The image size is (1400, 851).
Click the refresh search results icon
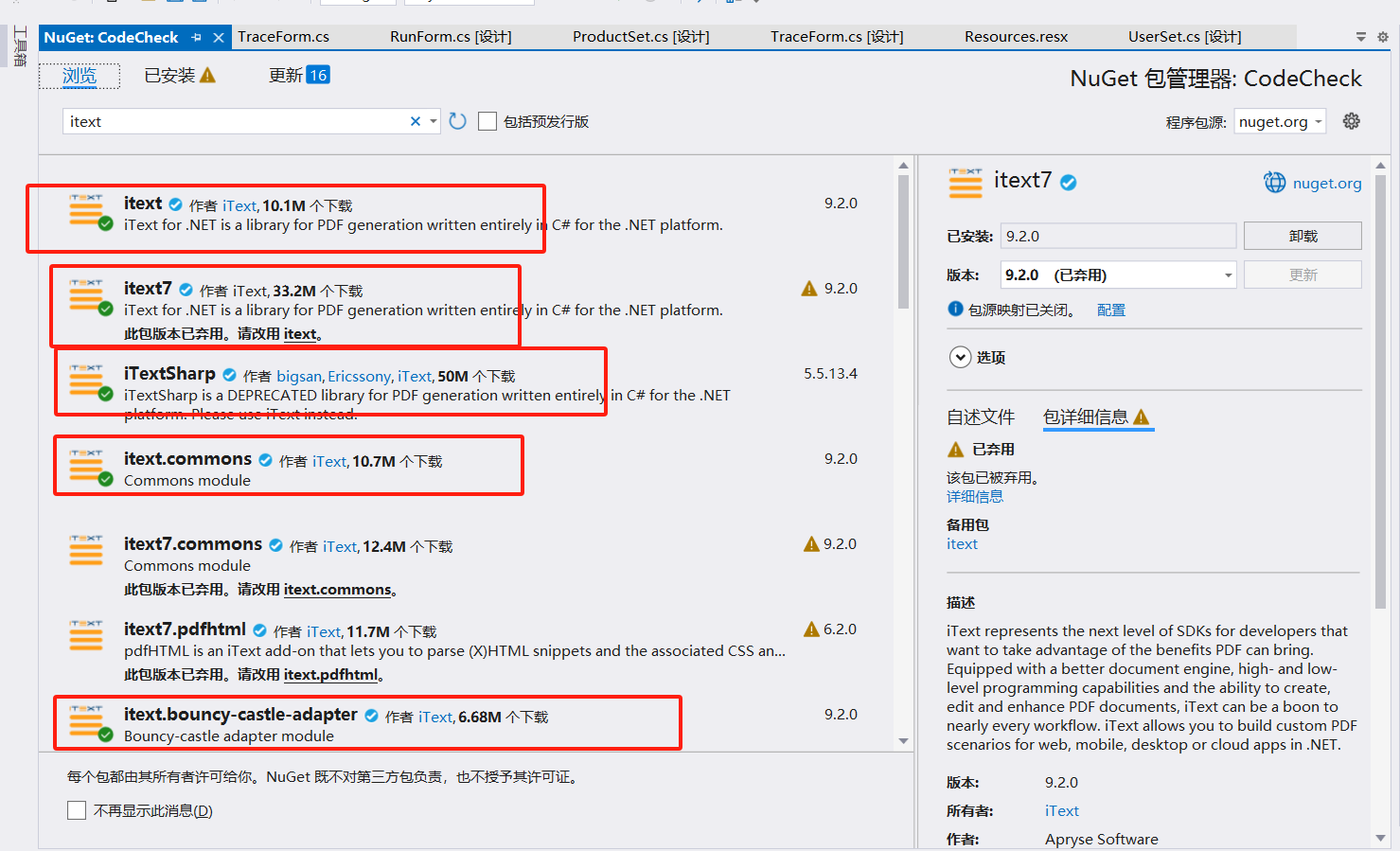pyautogui.click(x=457, y=120)
